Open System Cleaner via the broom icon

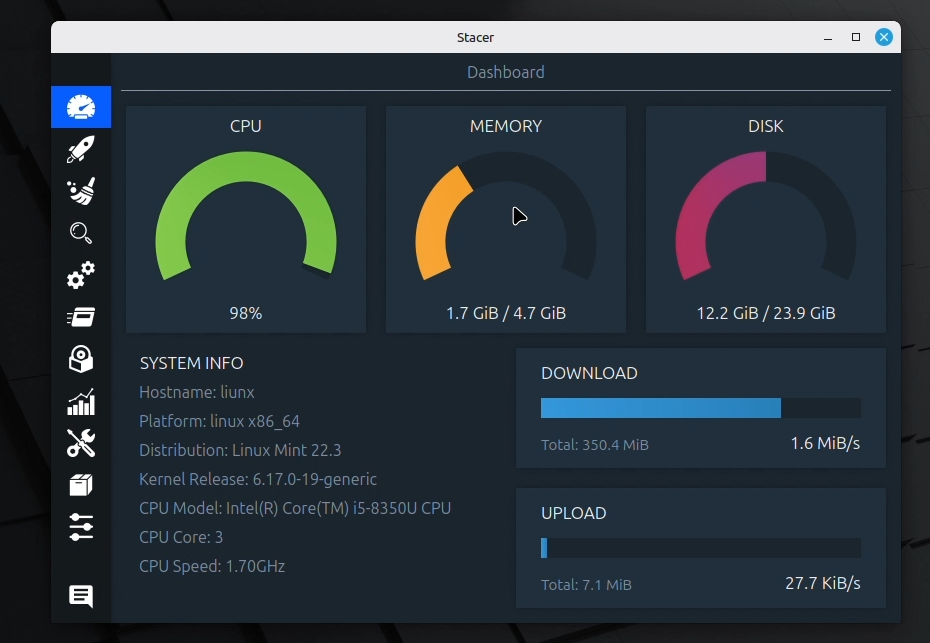[x=81, y=191]
